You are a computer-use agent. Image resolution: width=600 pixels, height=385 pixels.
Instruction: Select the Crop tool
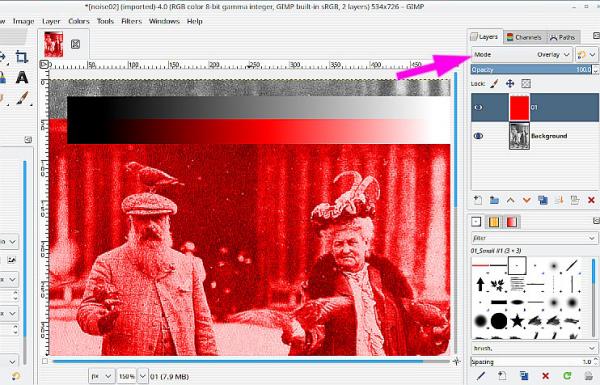[x=21, y=57]
